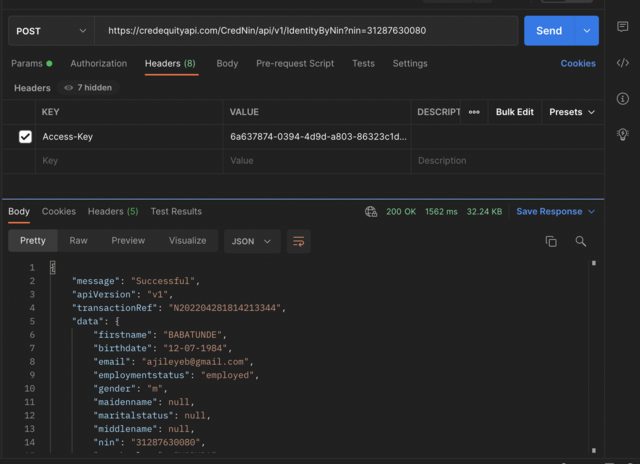The height and width of the screenshot is (464, 640).
Task: Switch to the Tests tab
Action: (x=363, y=64)
